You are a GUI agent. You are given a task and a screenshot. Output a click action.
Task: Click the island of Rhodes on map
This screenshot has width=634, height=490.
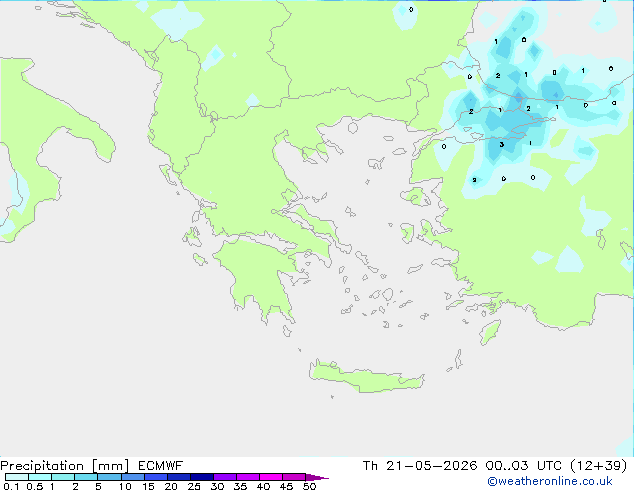[490, 332]
